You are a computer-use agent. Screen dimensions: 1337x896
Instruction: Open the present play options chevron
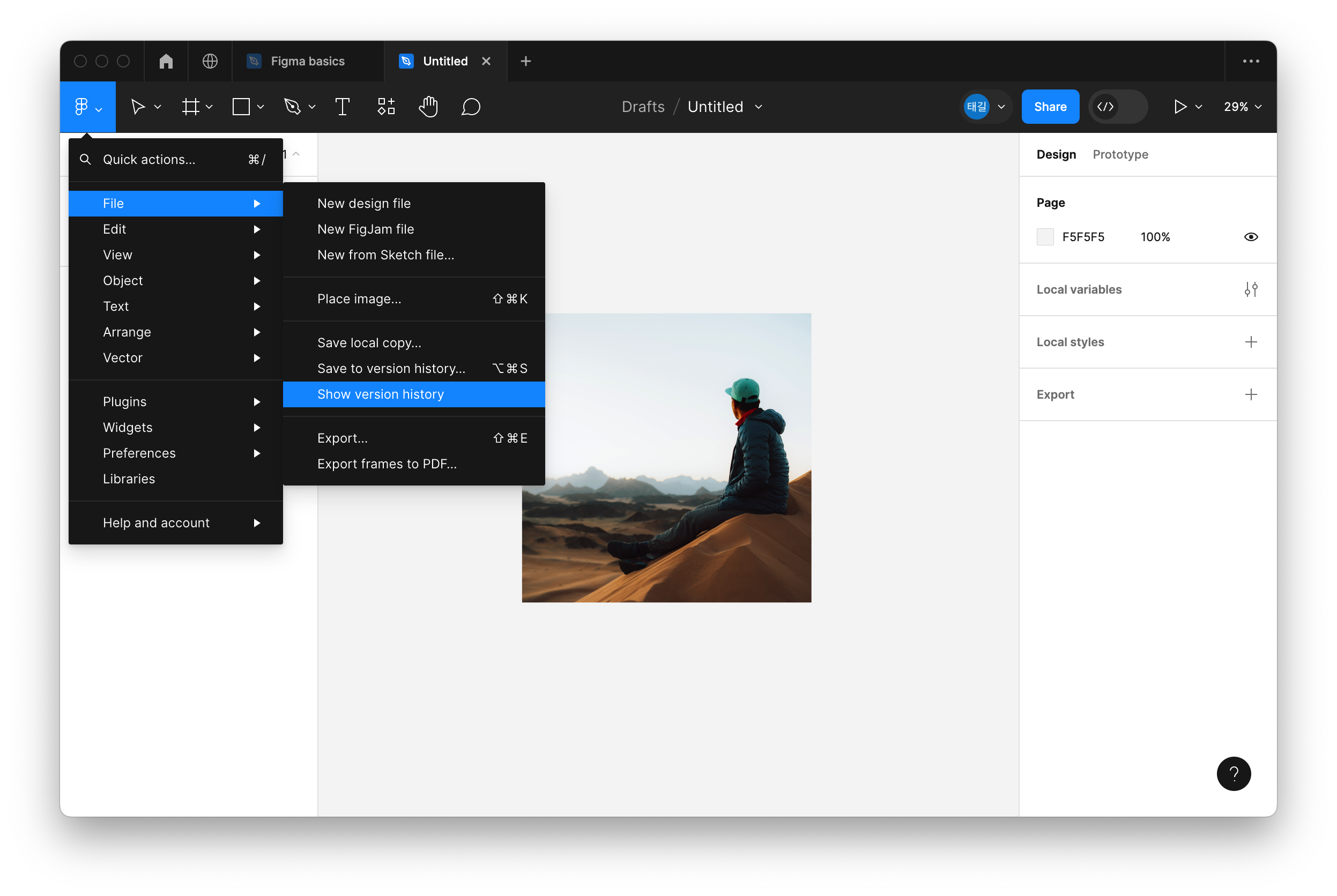click(x=1199, y=107)
